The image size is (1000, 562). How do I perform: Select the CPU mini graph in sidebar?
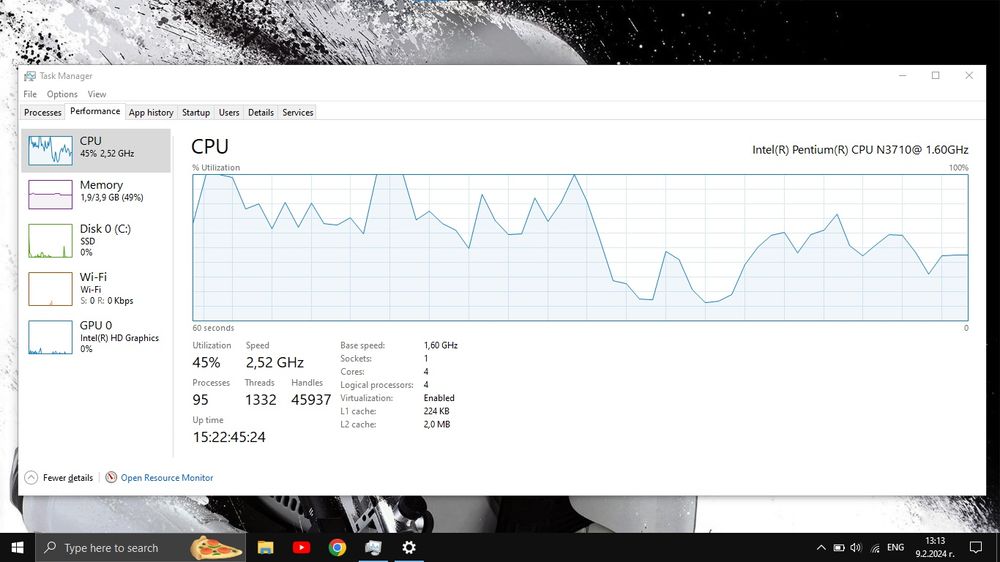(50, 151)
